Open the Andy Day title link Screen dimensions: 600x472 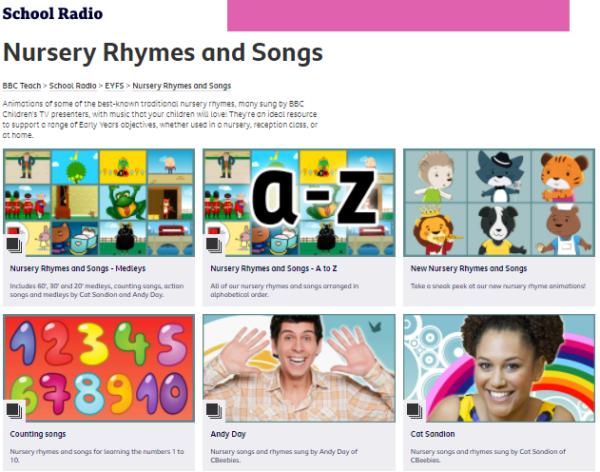click(228, 434)
